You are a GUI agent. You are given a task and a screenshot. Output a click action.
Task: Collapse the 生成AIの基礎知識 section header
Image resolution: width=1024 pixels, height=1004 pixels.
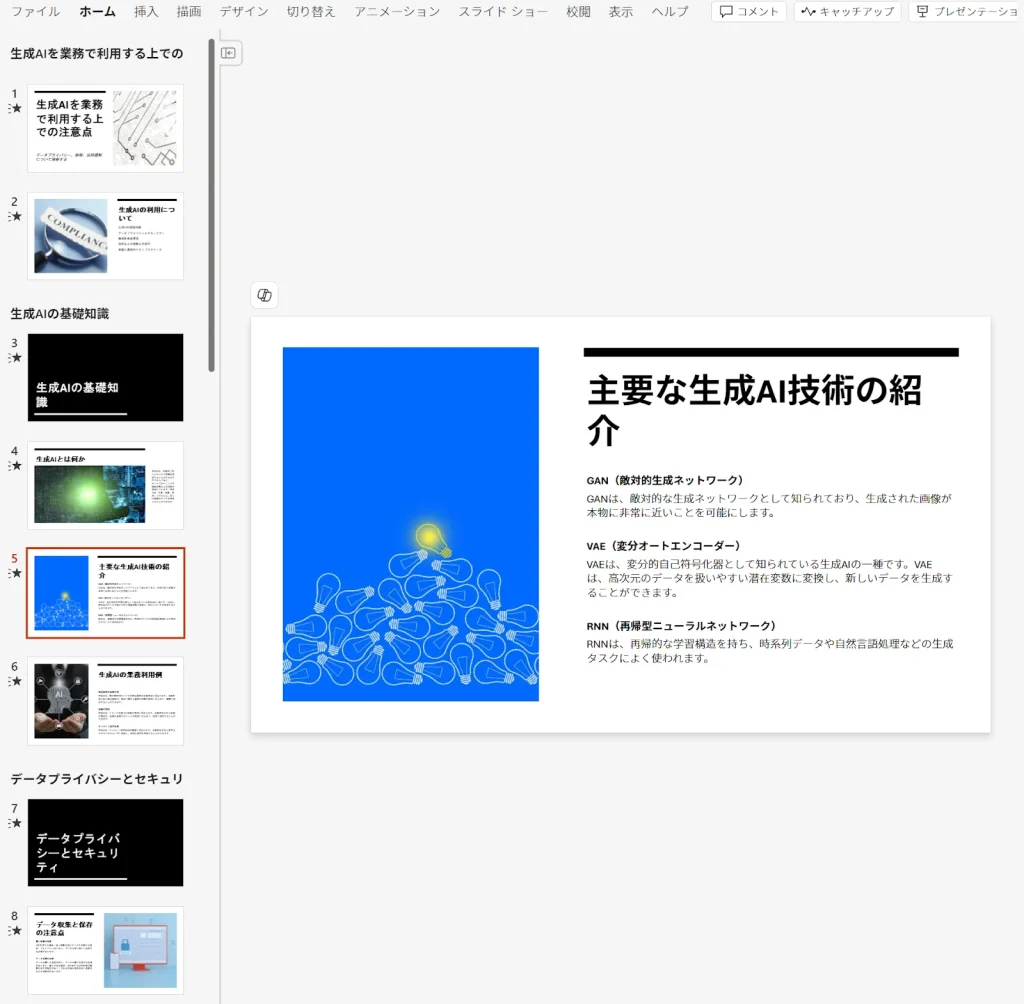(60, 313)
